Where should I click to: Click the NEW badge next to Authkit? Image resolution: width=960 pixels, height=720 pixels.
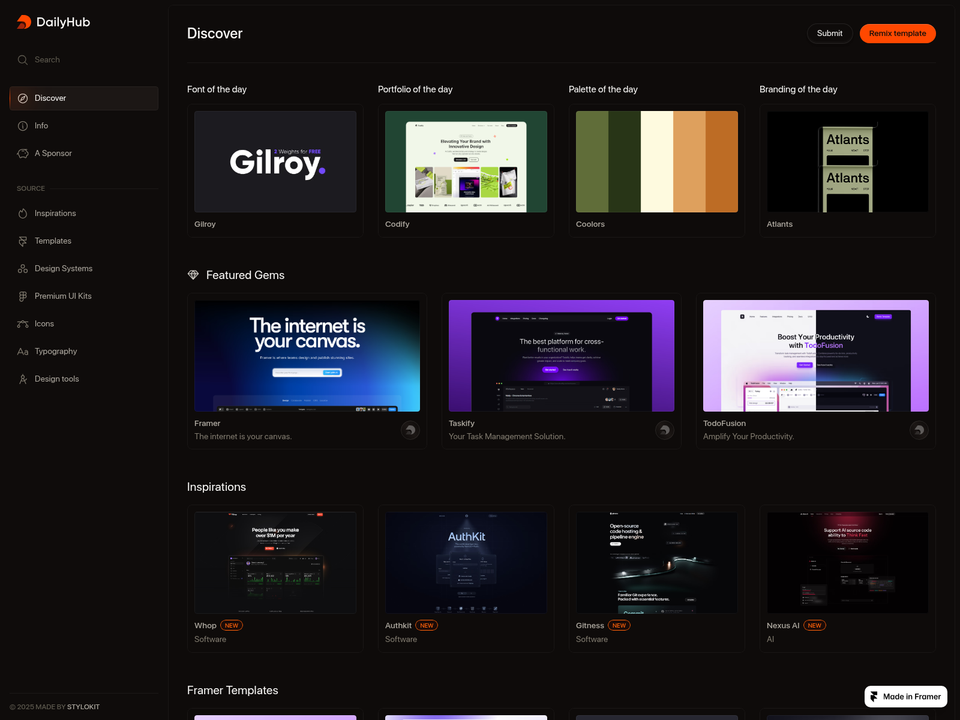(427, 626)
